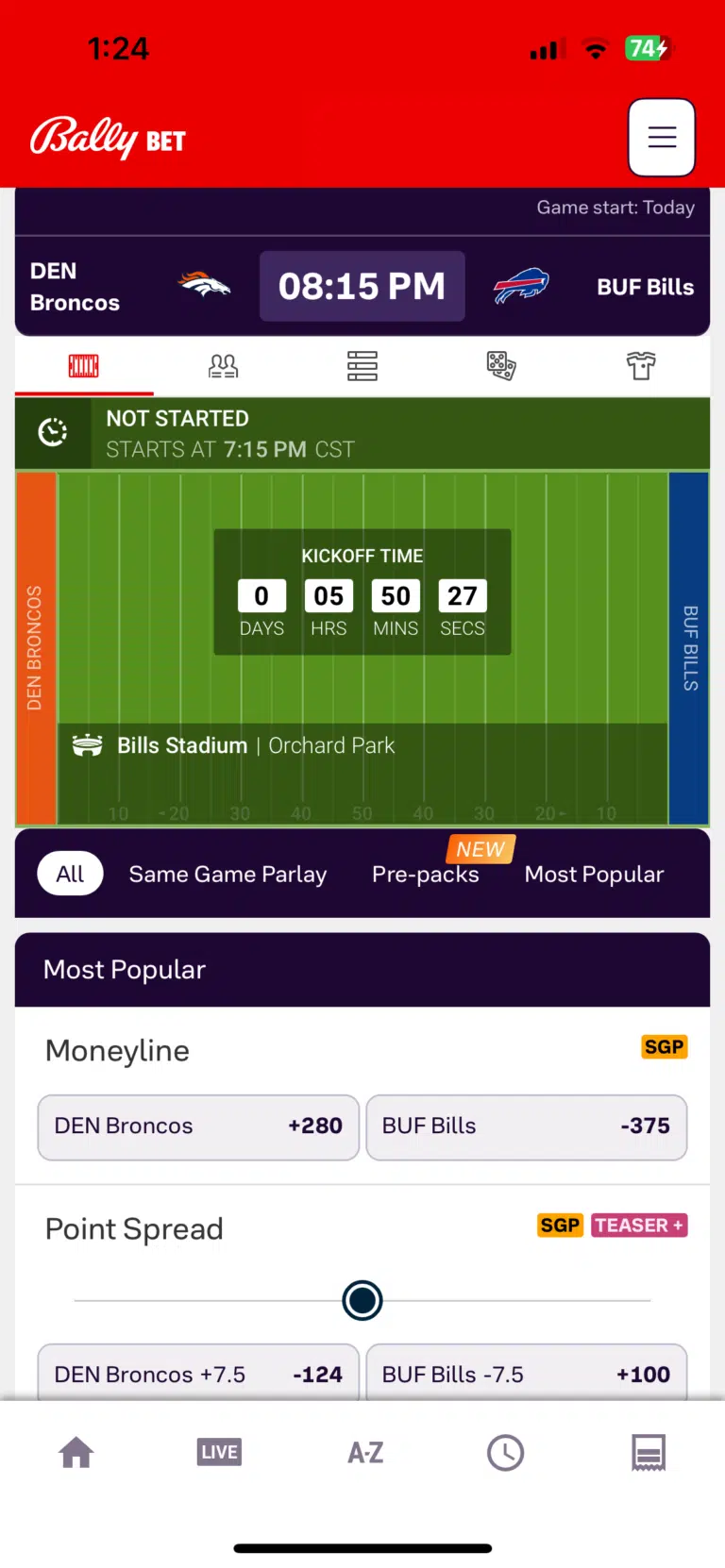The width and height of the screenshot is (725, 1568).
Task: Enable the Same Game Parlay filter
Action: pyautogui.click(x=228, y=874)
